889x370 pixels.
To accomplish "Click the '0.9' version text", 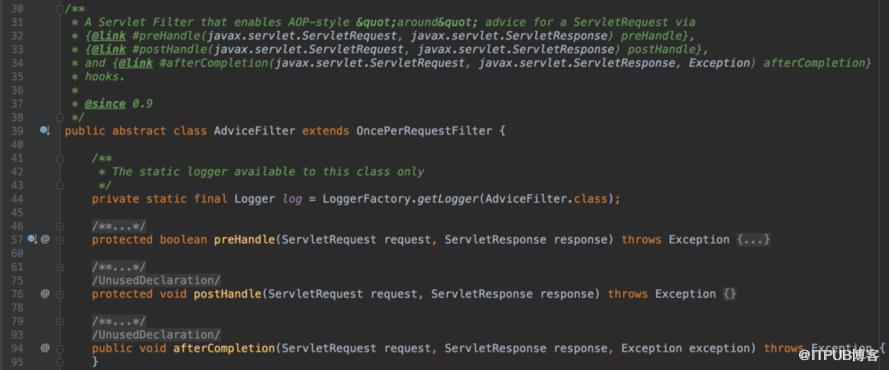I will click(x=142, y=104).
